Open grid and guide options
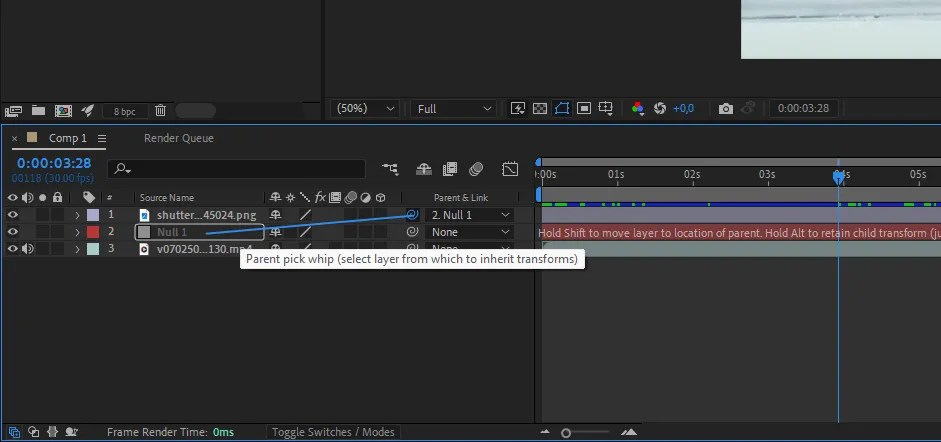 pos(606,109)
